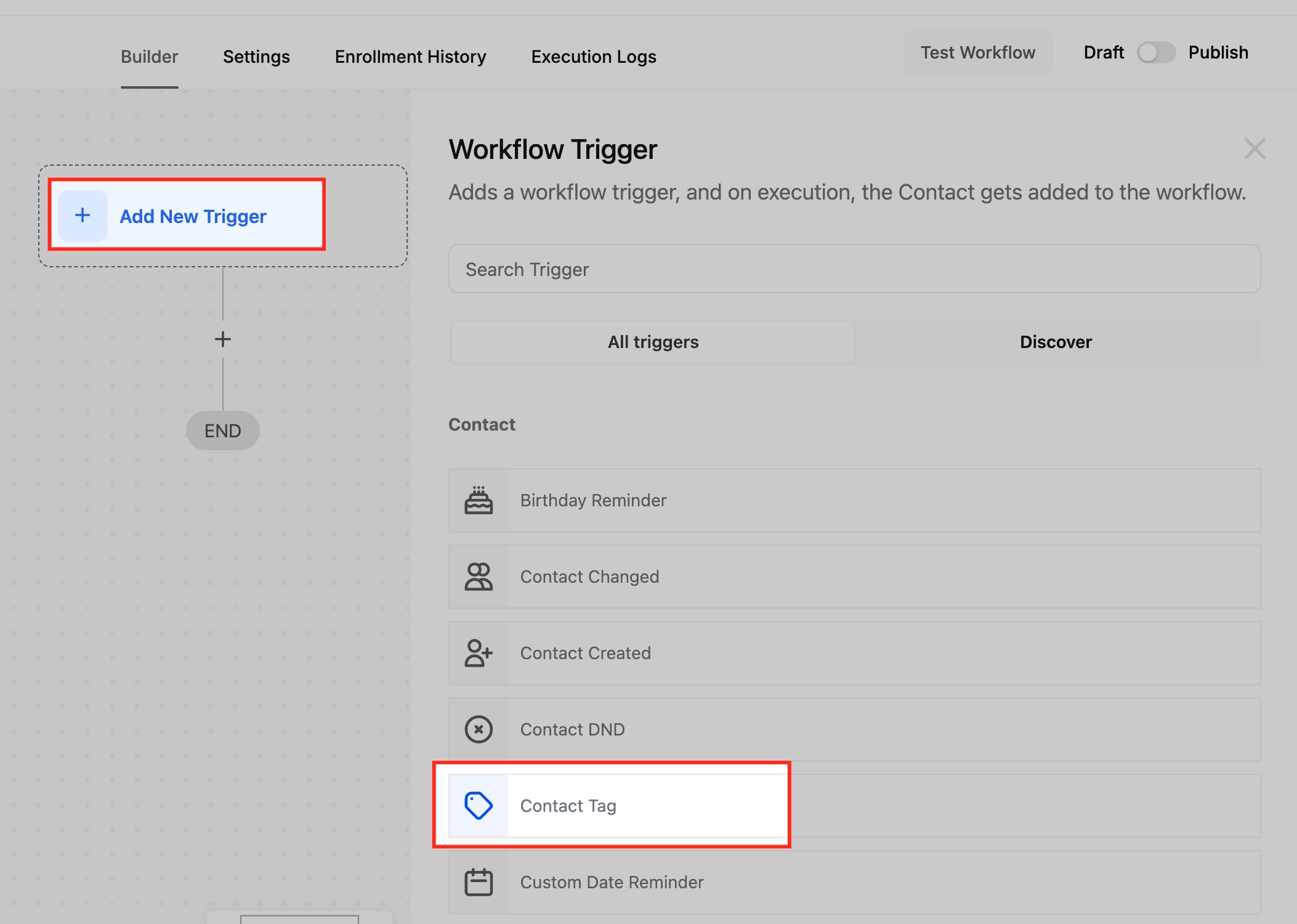Image resolution: width=1297 pixels, height=924 pixels.
Task: Choose the Contact Created trigger label
Action: [585, 653]
